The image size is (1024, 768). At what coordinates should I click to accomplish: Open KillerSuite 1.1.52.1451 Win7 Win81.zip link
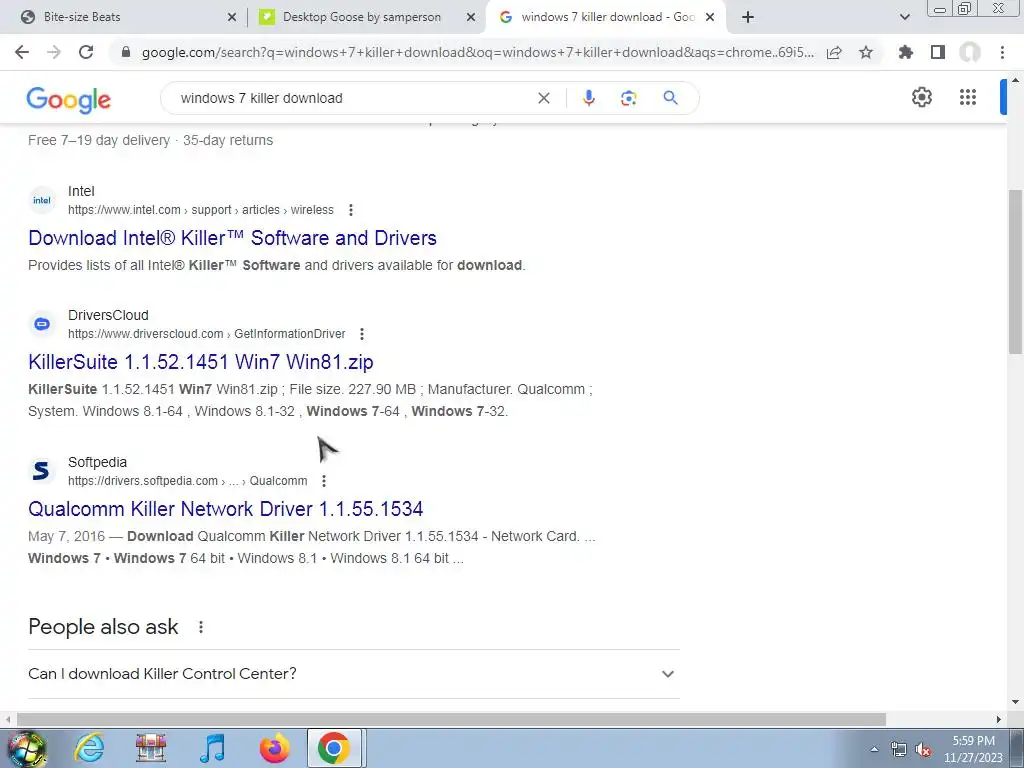coord(201,362)
